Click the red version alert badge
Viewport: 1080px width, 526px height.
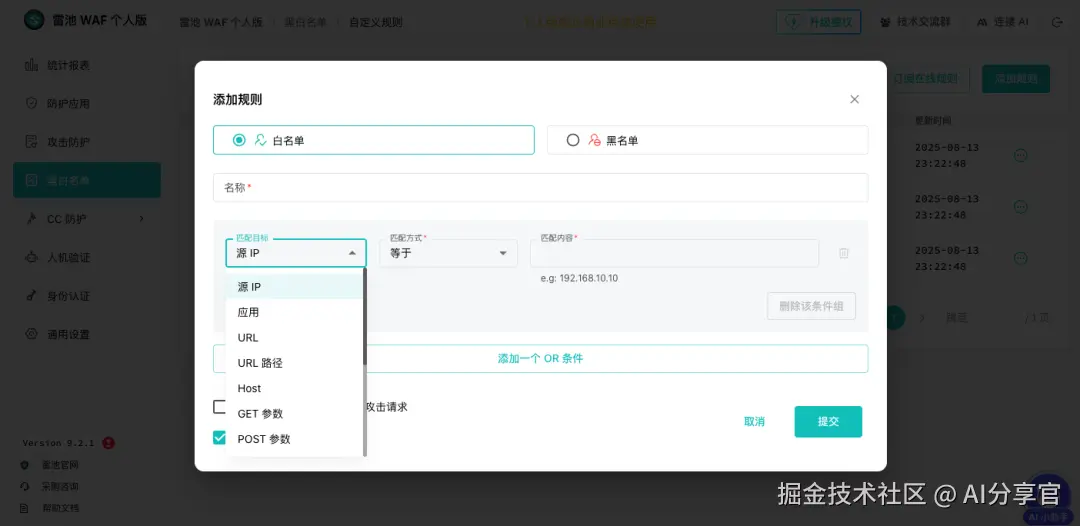108,443
